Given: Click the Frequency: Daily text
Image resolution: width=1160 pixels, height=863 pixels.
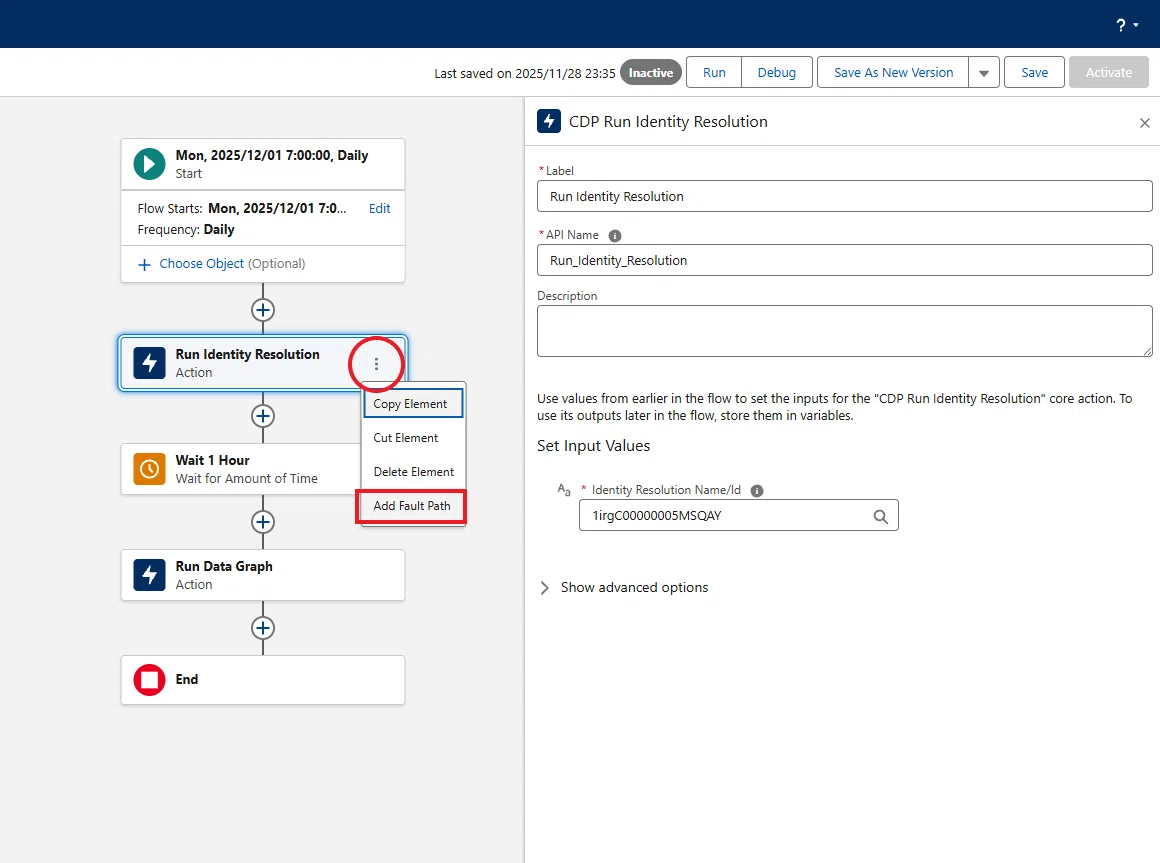Looking at the screenshot, I should coord(186,230).
